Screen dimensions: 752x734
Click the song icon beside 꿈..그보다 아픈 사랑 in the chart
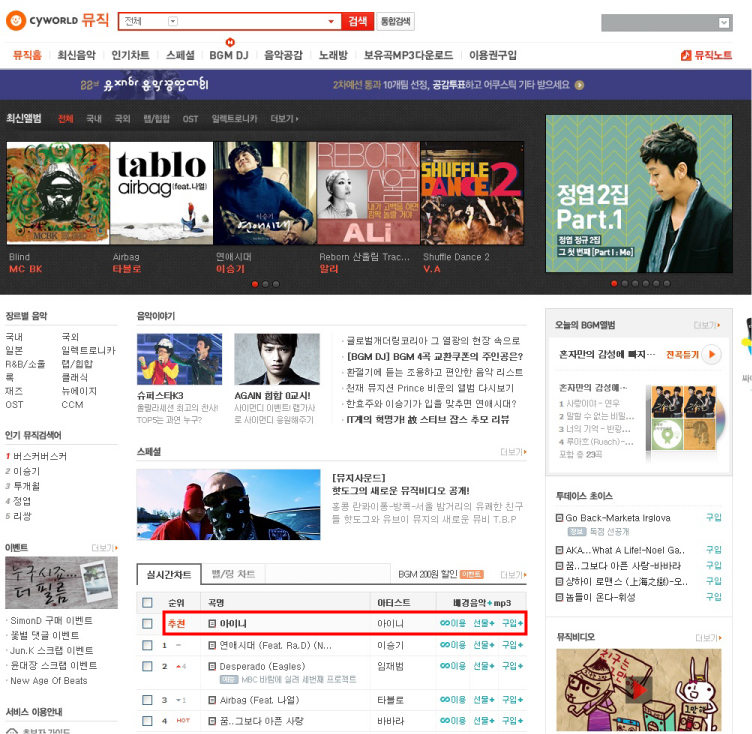click(212, 721)
